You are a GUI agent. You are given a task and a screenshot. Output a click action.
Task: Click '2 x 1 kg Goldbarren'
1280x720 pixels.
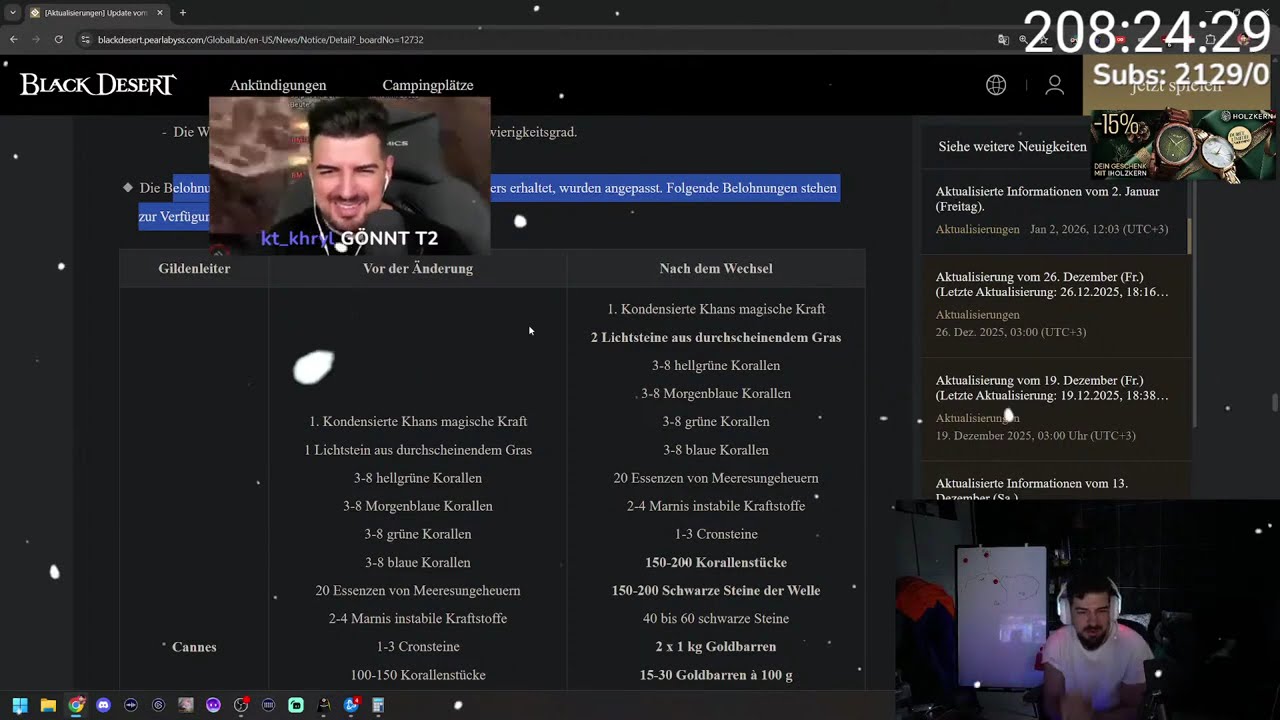pos(716,647)
